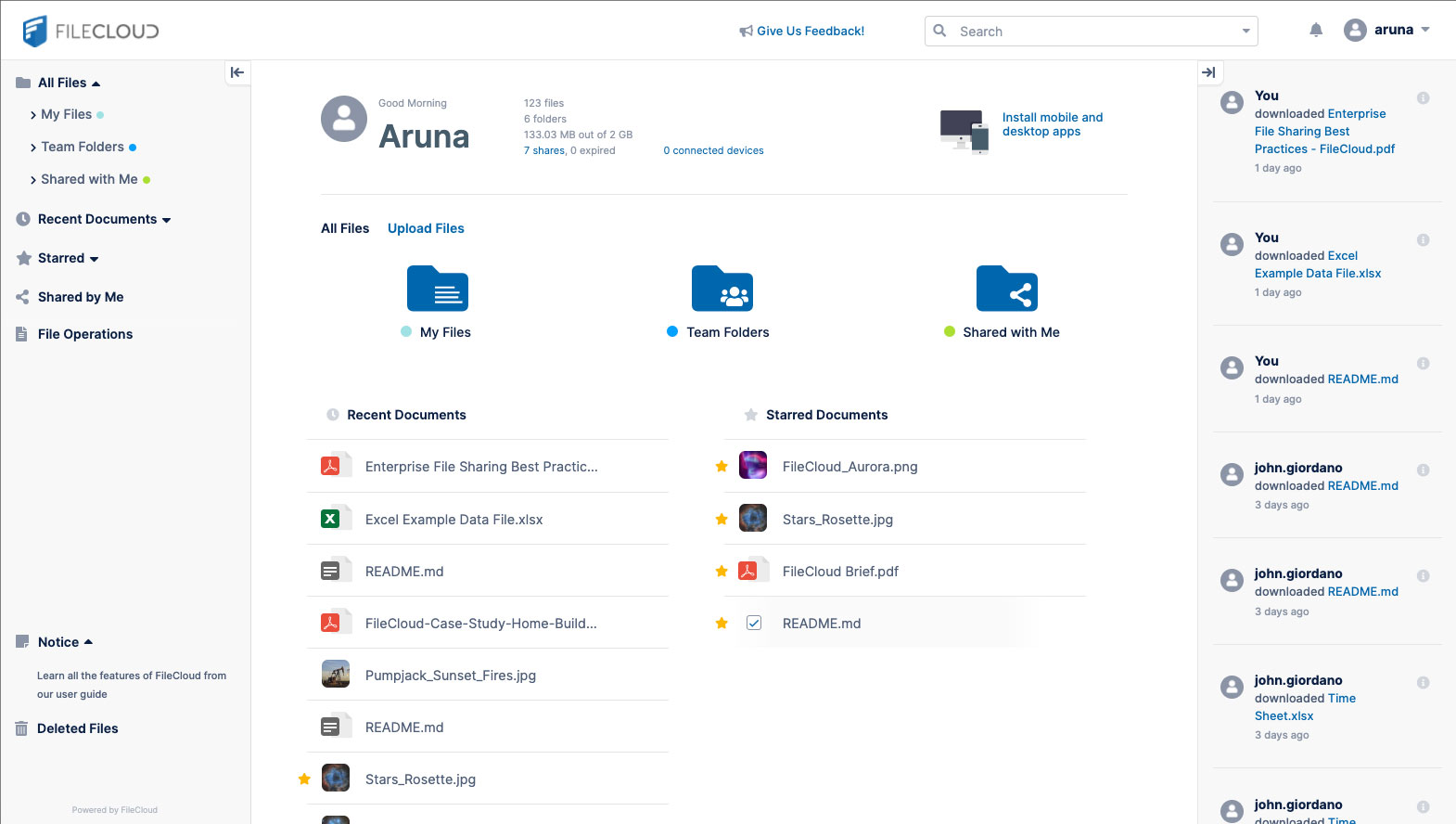The height and width of the screenshot is (824, 1456).
Task: Click info icon on Excel Example download activity
Action: pos(1423,240)
